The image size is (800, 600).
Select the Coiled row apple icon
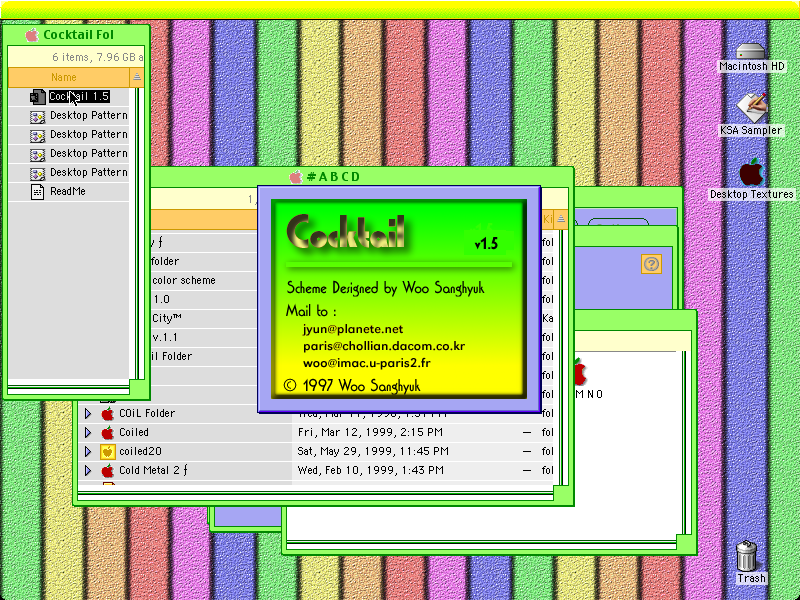107,433
